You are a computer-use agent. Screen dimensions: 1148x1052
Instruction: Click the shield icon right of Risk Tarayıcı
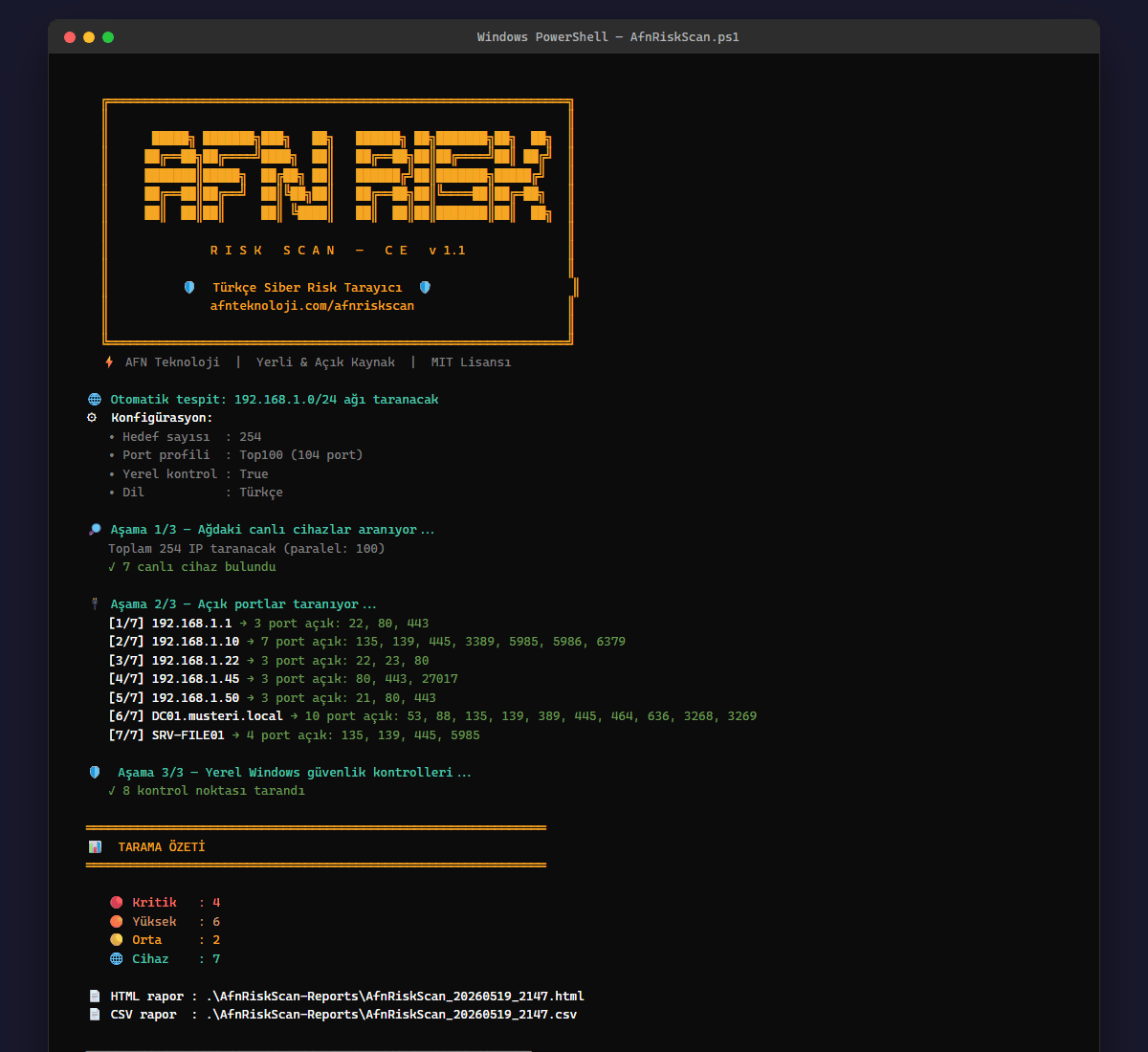[425, 287]
